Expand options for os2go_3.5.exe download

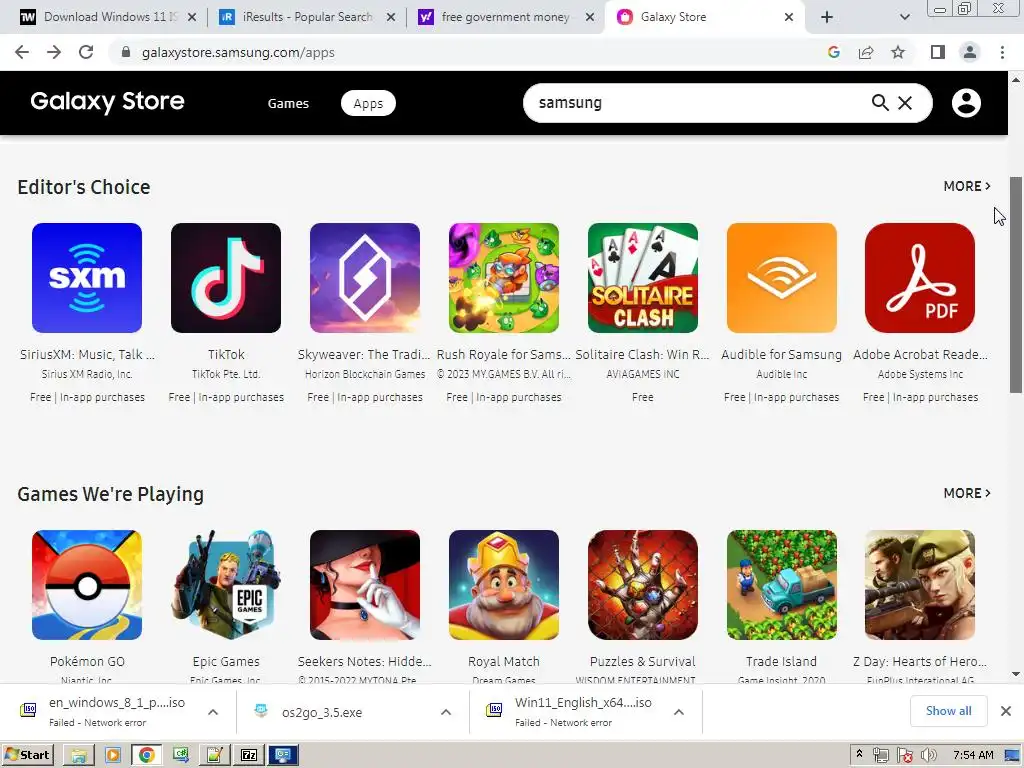(x=446, y=712)
